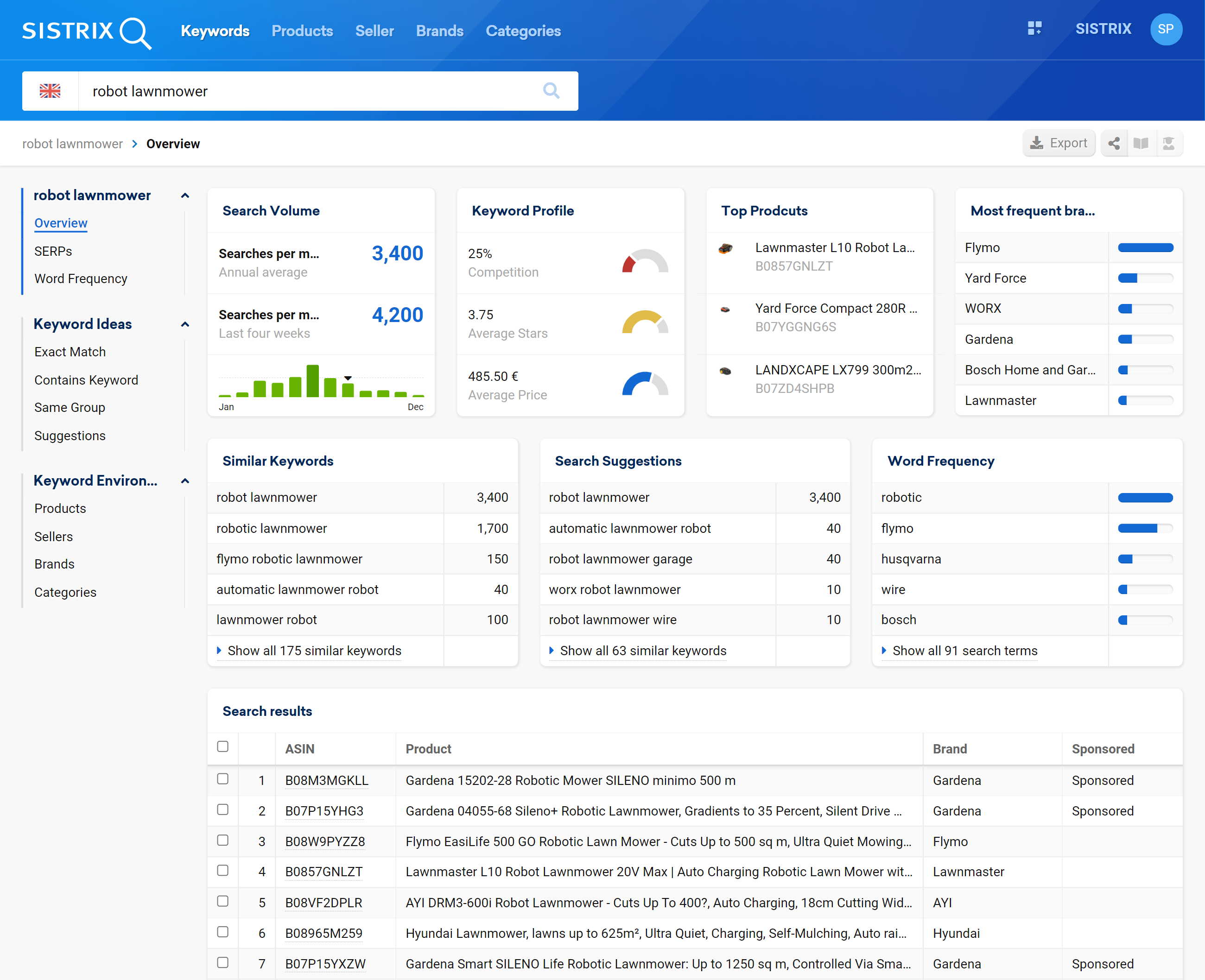Check the row 6 checkbox for B08965M259
This screenshot has height=980, width=1205.
[223, 932]
